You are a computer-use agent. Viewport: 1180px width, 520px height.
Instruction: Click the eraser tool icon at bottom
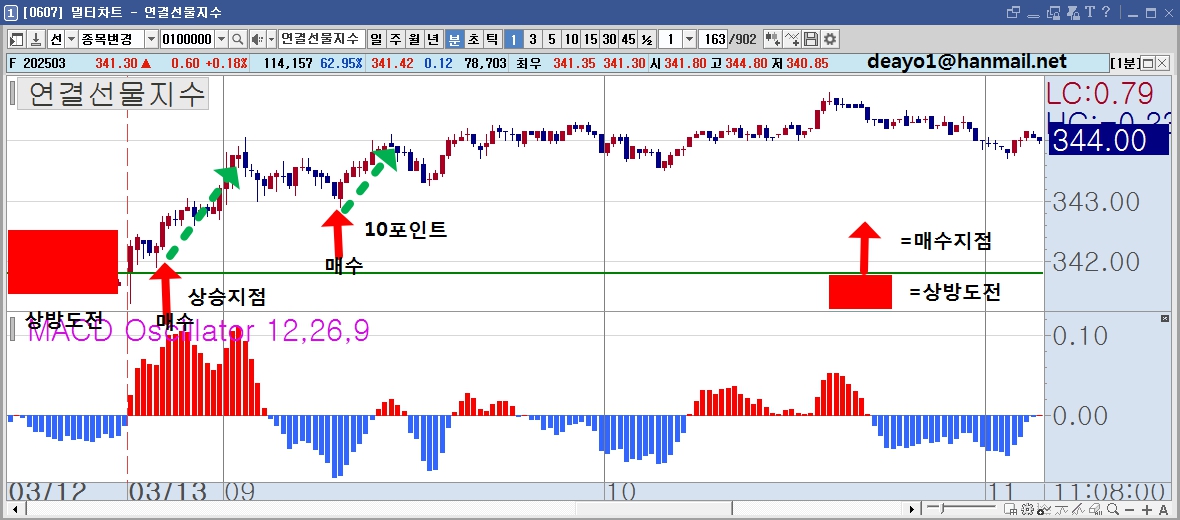1096,509
